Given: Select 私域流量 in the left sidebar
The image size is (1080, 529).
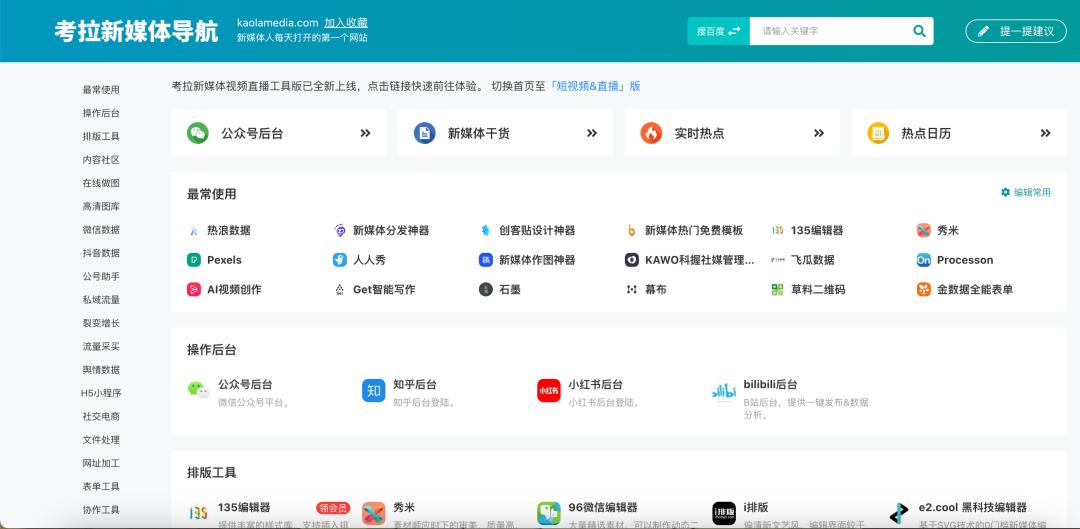Looking at the screenshot, I should pos(101,300).
